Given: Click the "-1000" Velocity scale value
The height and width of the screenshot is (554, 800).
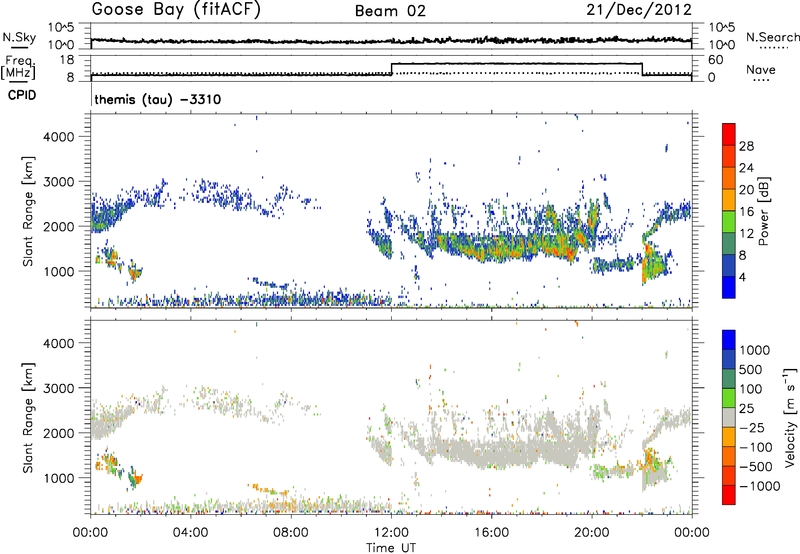Looking at the screenshot, I should click(759, 486).
